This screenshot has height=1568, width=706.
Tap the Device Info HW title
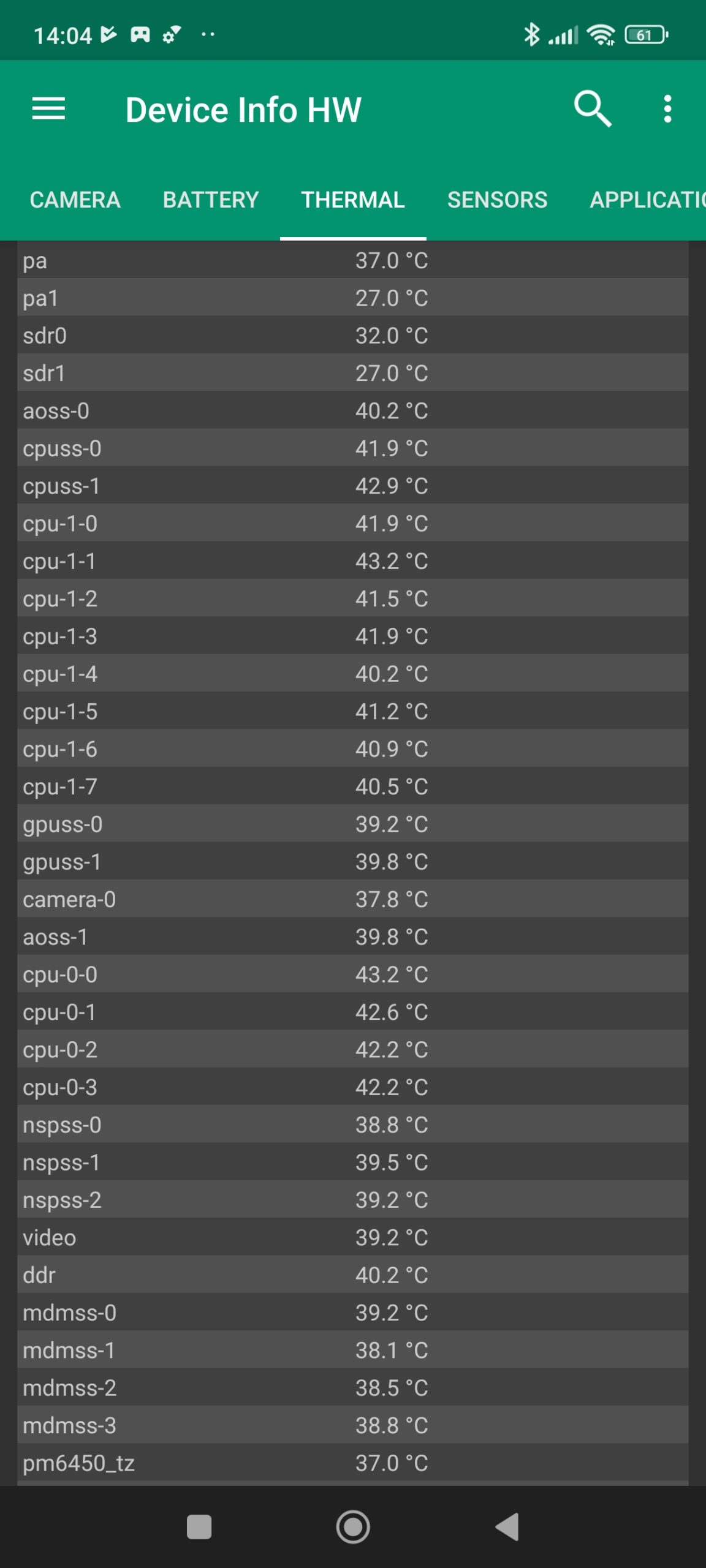click(243, 110)
